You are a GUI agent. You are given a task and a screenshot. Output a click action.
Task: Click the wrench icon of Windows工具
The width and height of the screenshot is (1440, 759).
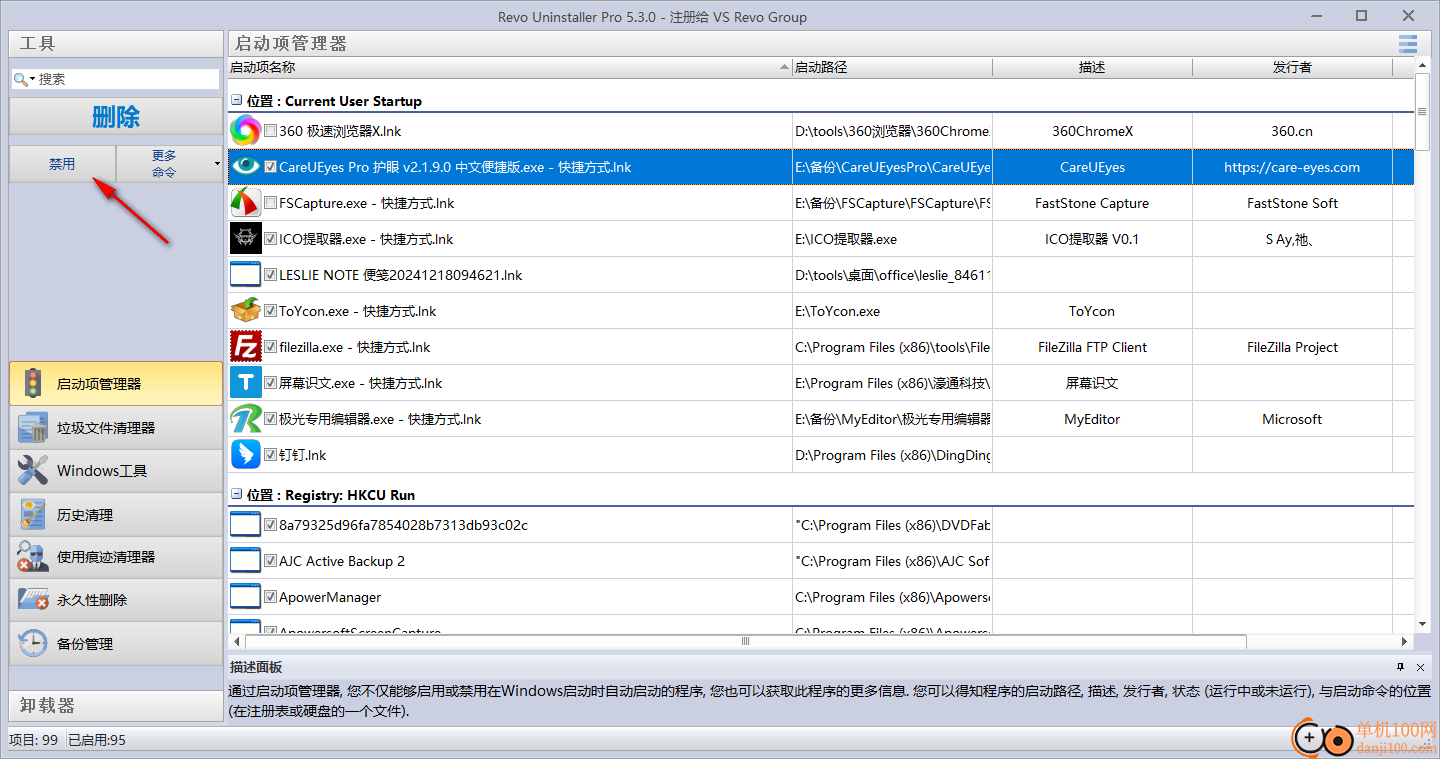pyautogui.click(x=33, y=471)
